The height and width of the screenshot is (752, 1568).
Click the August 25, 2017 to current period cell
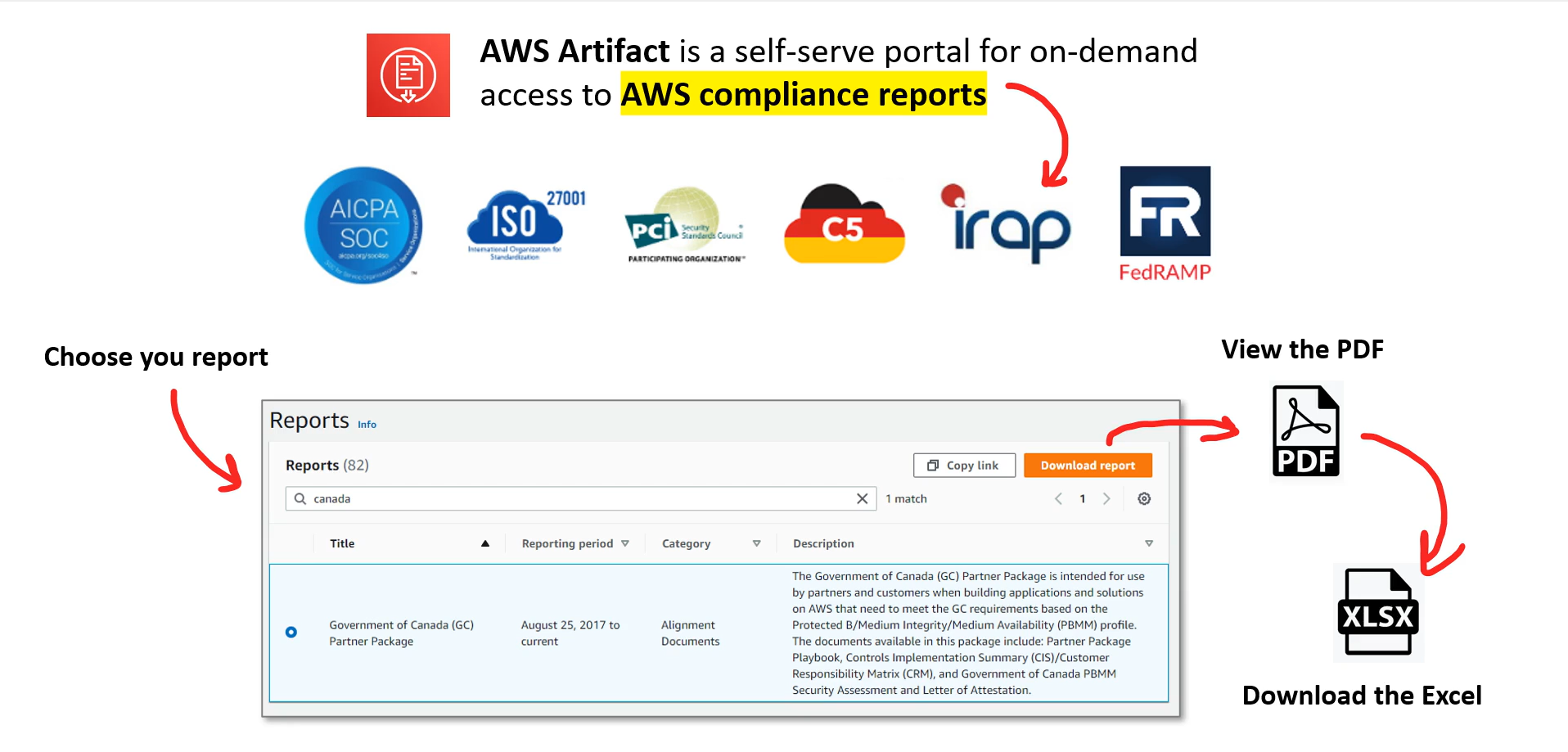coord(570,633)
